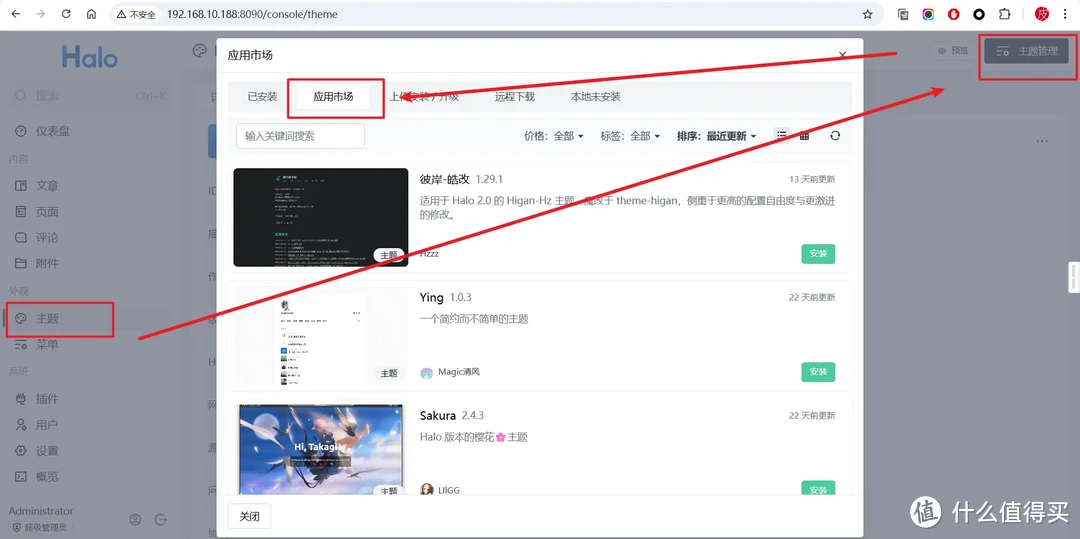
Task: Install the 彼岸-皓改 theme
Action: pos(818,253)
